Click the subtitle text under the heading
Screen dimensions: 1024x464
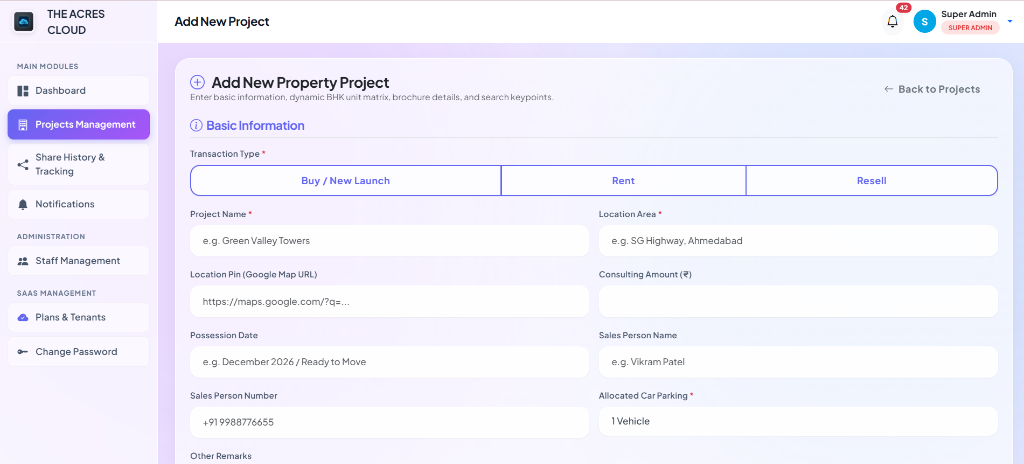[372, 97]
